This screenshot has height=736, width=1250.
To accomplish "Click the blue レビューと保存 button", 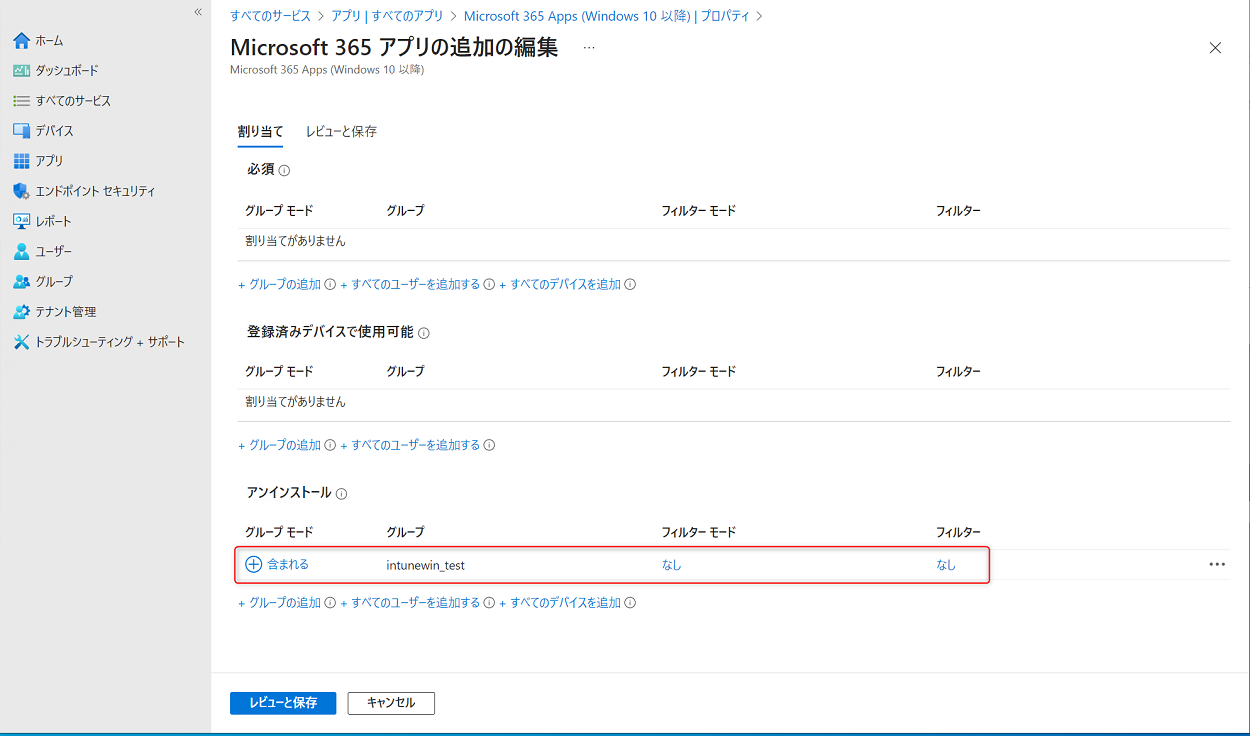I will [x=283, y=703].
